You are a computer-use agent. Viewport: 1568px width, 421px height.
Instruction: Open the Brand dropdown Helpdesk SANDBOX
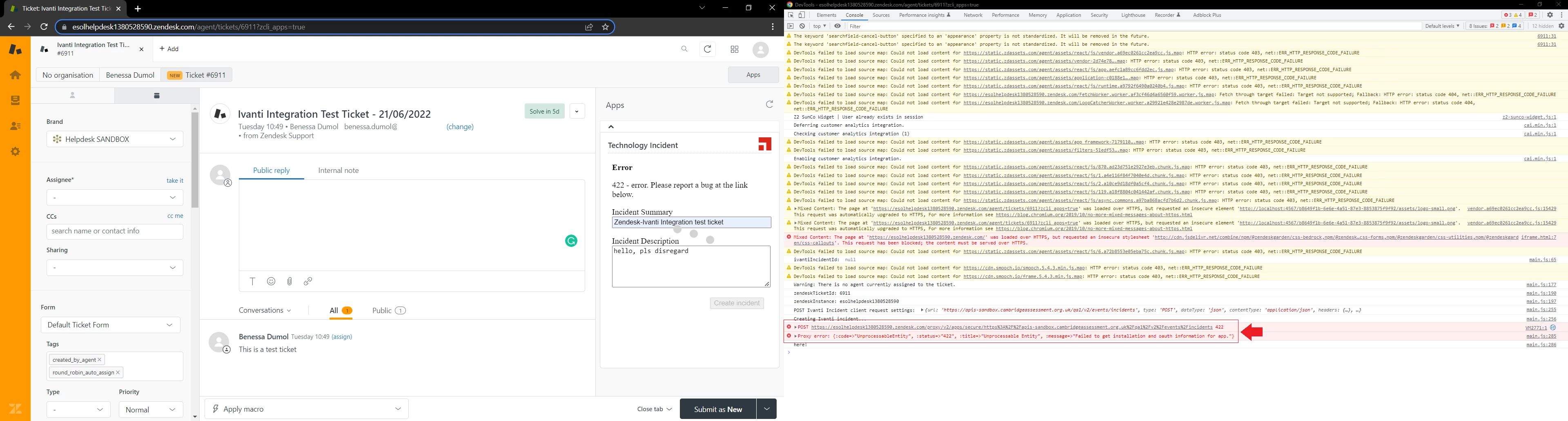pos(114,139)
